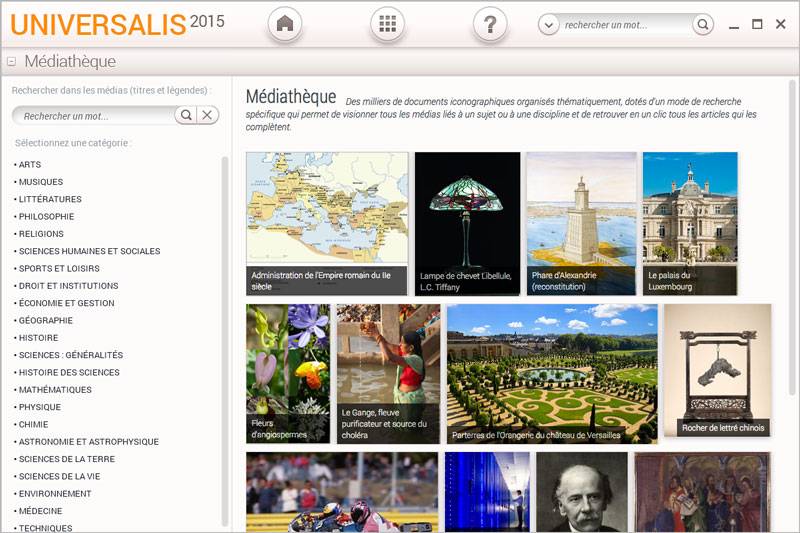Click the media search magnifier button
The image size is (800, 533).
pyautogui.click(x=185, y=115)
